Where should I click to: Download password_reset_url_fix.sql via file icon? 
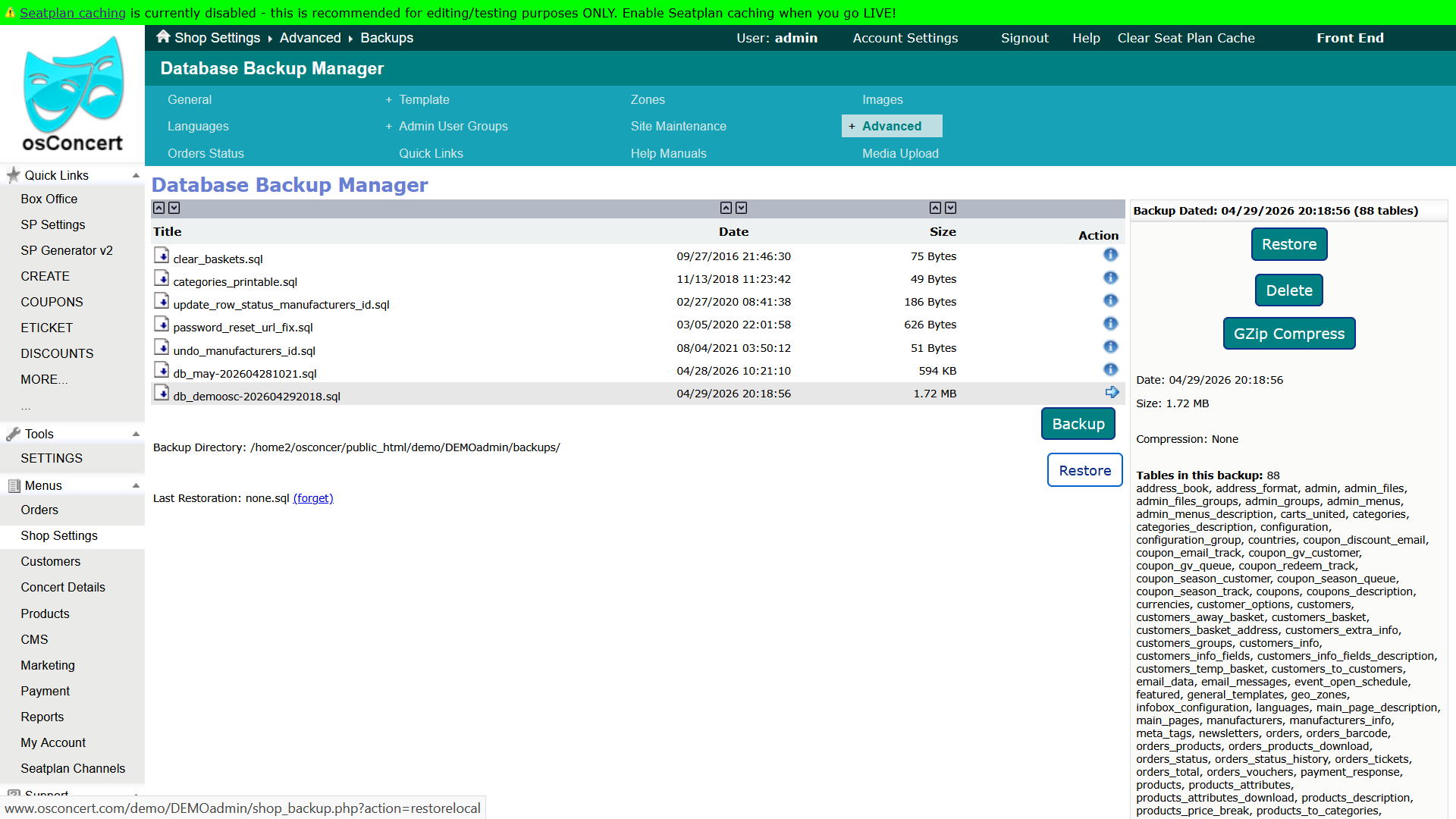pos(162,324)
